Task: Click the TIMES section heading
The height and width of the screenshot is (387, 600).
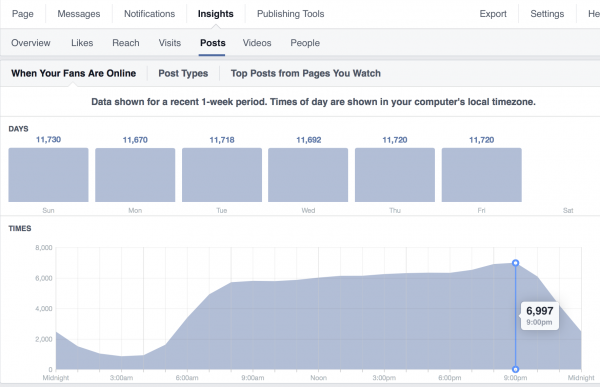Action: [x=20, y=229]
